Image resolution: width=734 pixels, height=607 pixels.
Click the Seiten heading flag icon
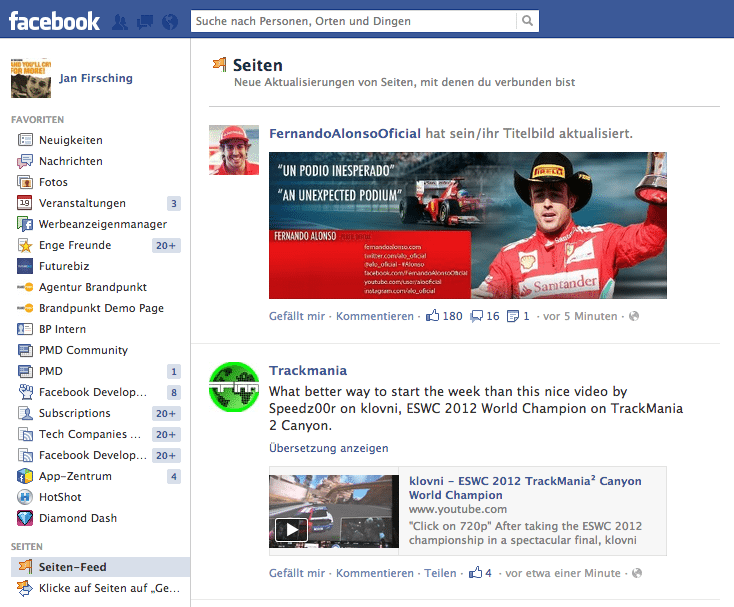220,64
